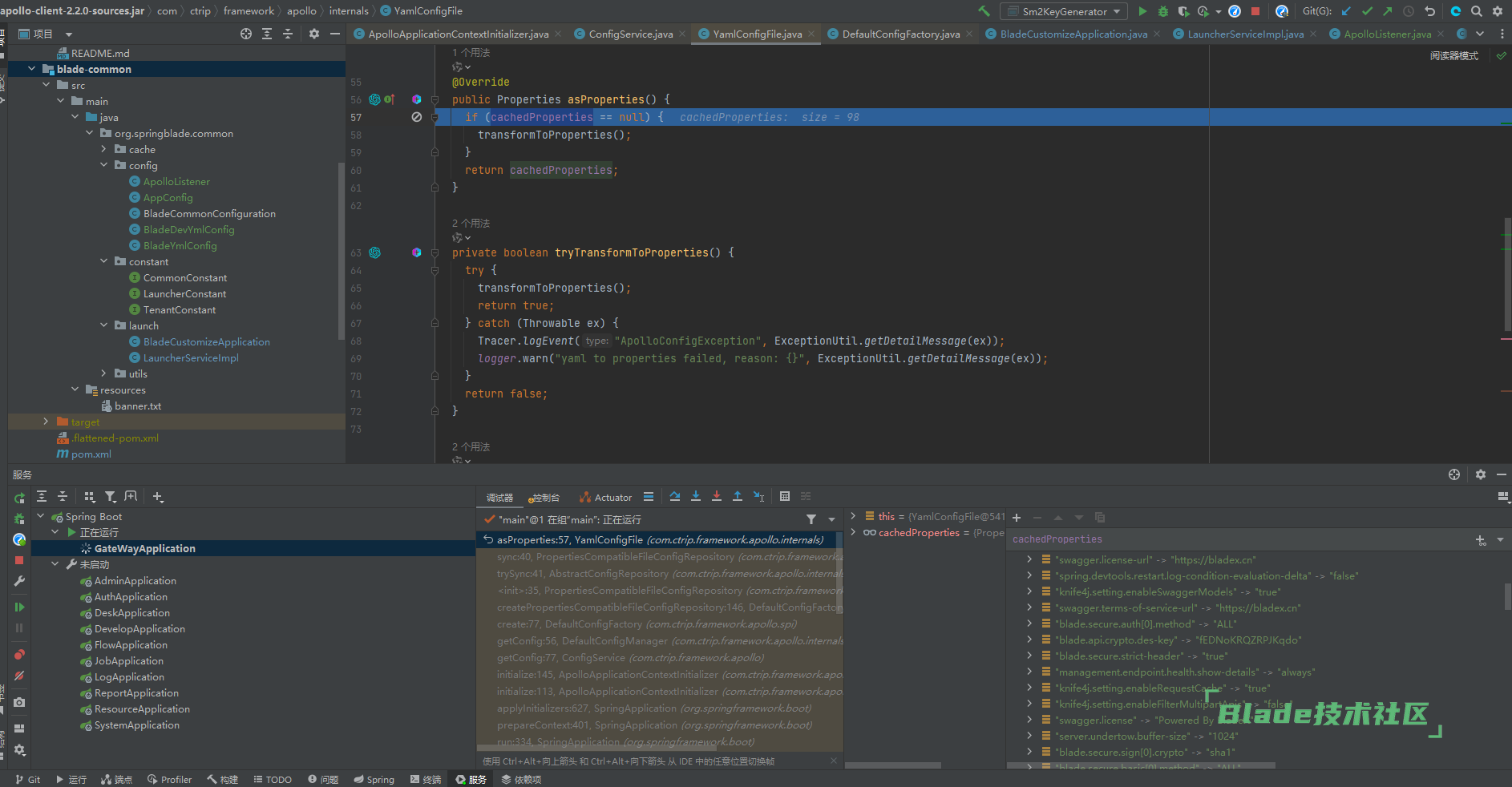Click Force Step Into red arrow icon
Screen dimensions: 1512x787
(717, 497)
